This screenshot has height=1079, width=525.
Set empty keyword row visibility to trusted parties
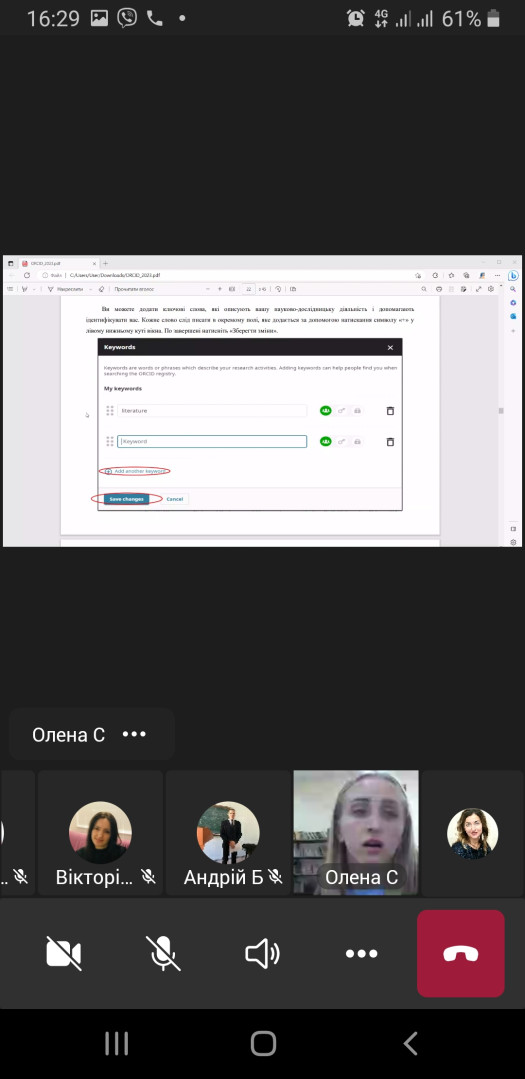[342, 441]
